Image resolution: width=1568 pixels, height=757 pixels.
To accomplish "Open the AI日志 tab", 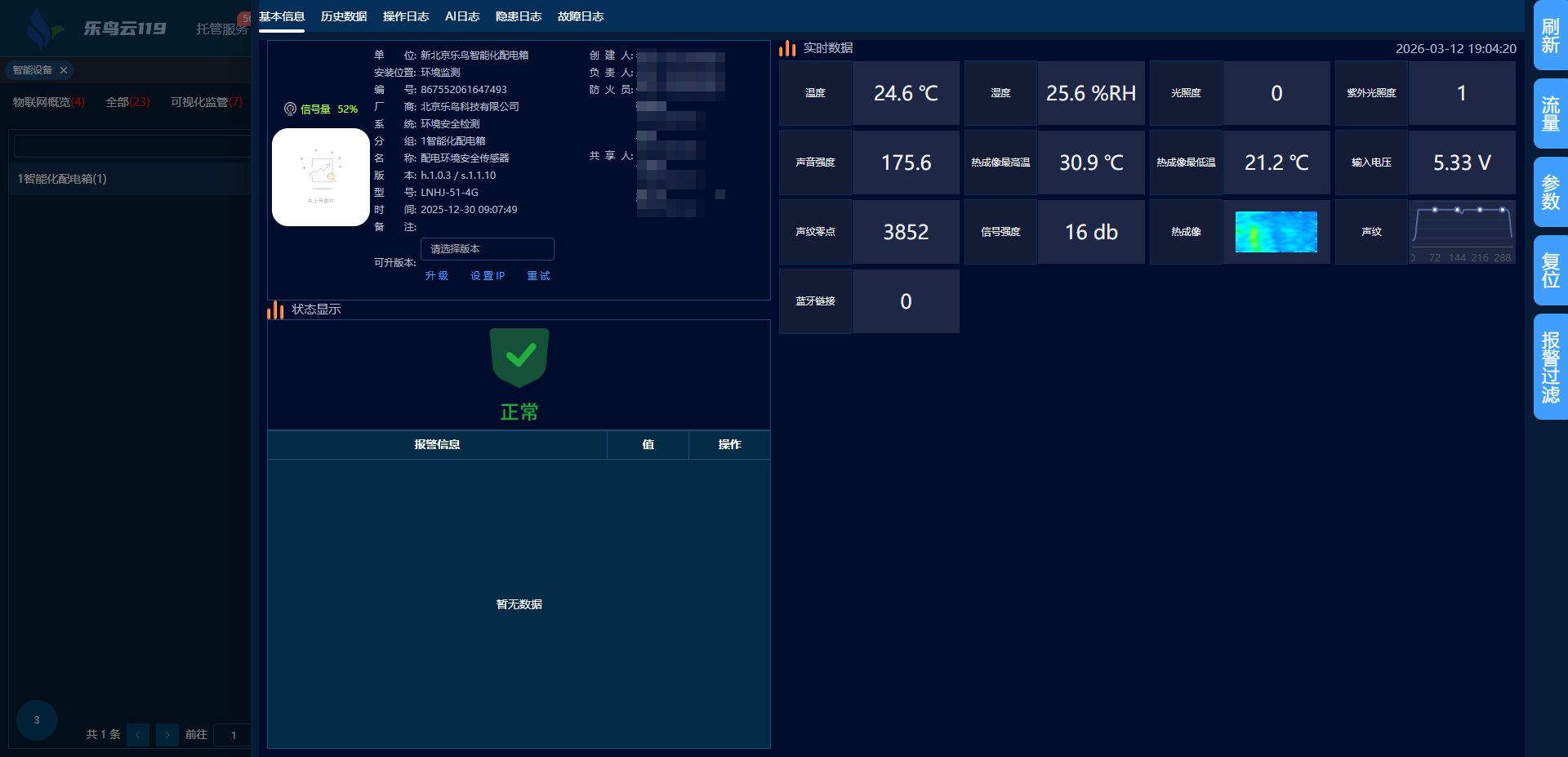I will pos(462,16).
